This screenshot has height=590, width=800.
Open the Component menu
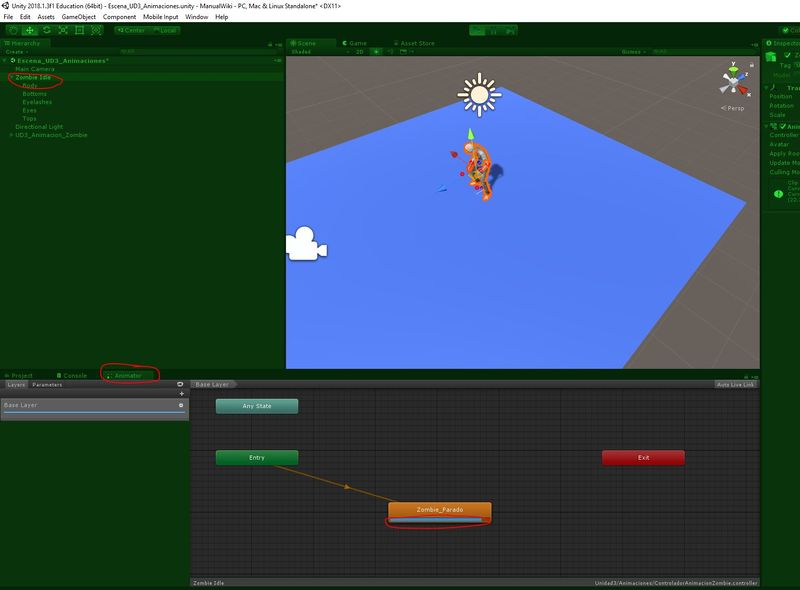coord(119,17)
